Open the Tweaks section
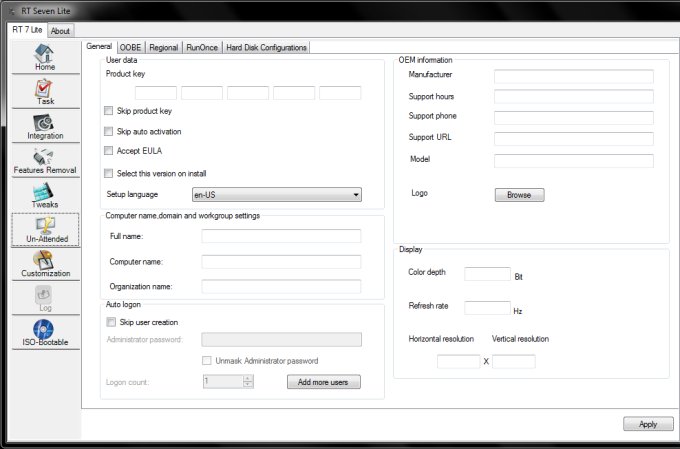Viewport: 680px width, 449px height. [44, 196]
